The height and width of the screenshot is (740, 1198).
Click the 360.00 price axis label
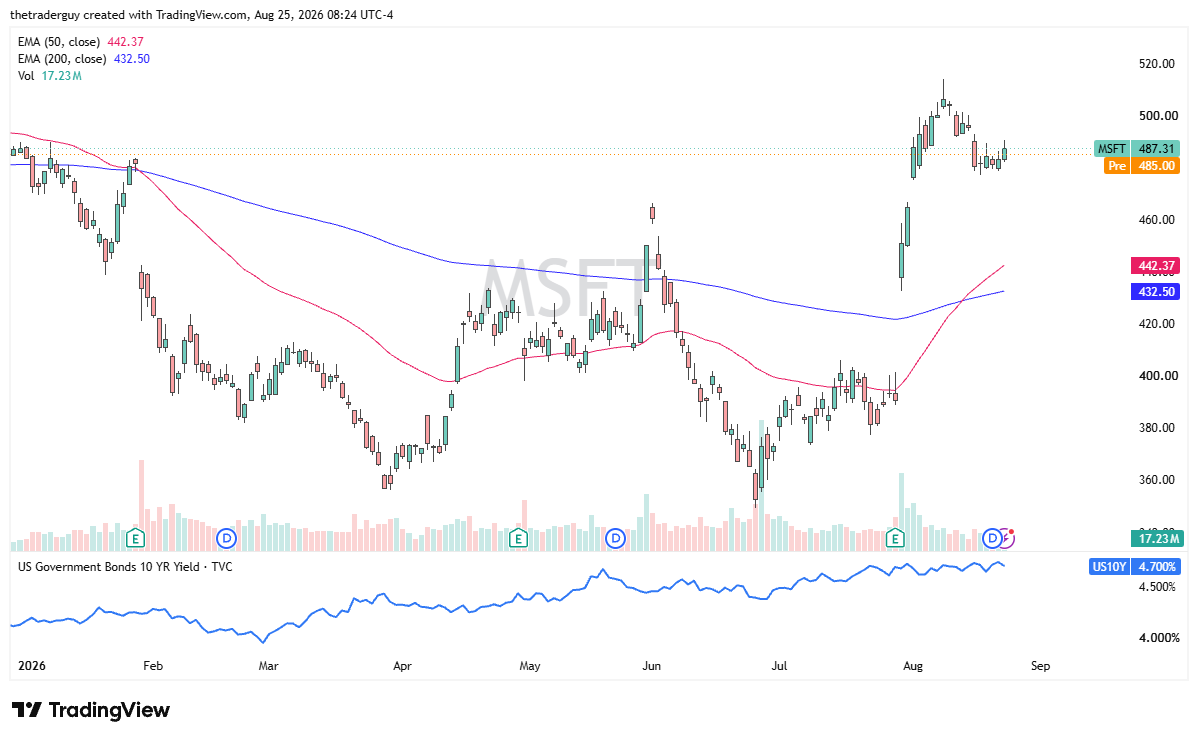click(x=1157, y=479)
